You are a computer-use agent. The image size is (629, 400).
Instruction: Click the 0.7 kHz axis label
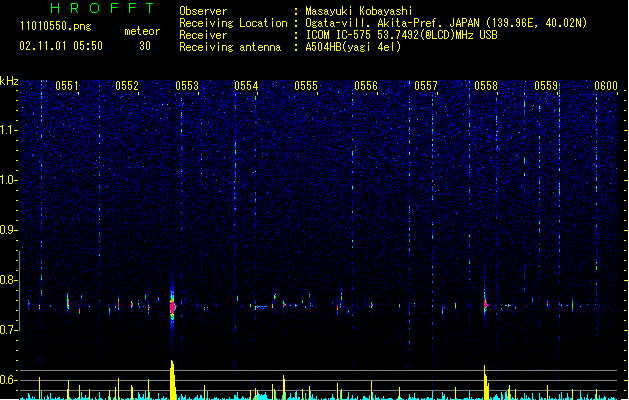tap(9, 330)
